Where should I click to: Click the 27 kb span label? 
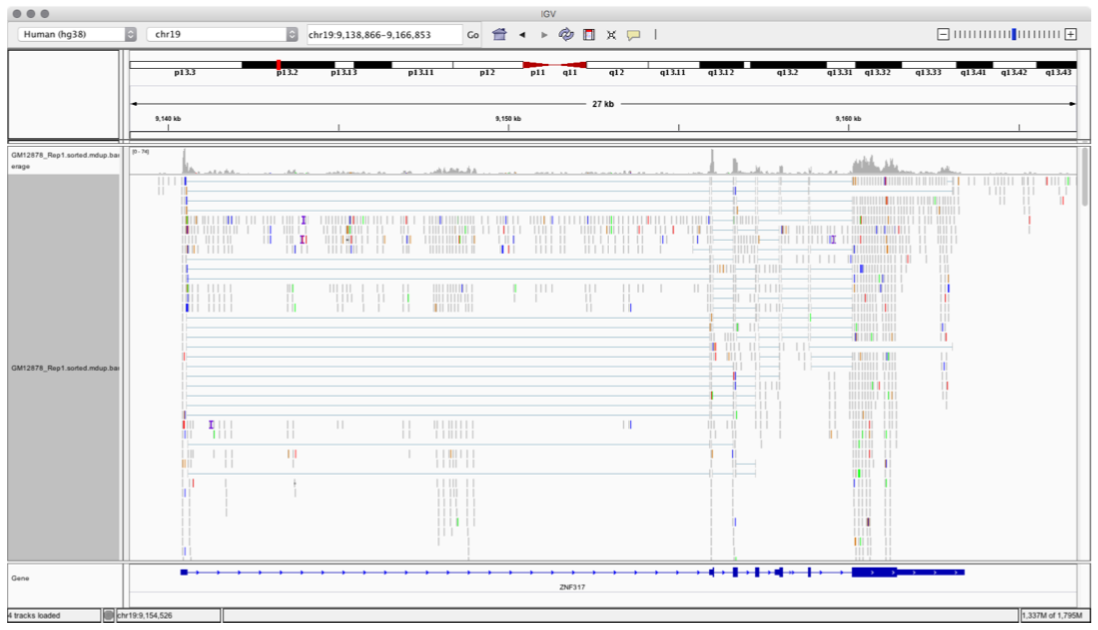click(603, 104)
